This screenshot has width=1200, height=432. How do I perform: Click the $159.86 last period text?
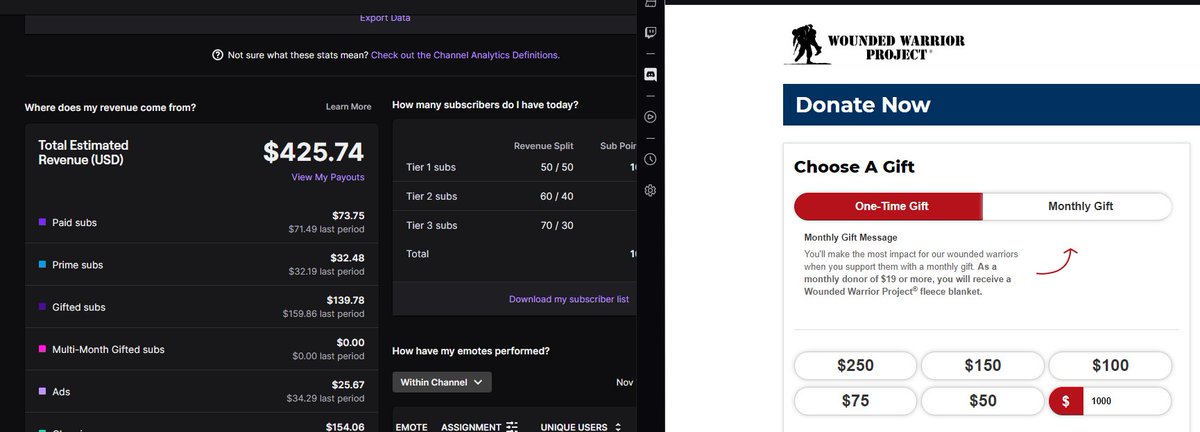click(x=323, y=314)
